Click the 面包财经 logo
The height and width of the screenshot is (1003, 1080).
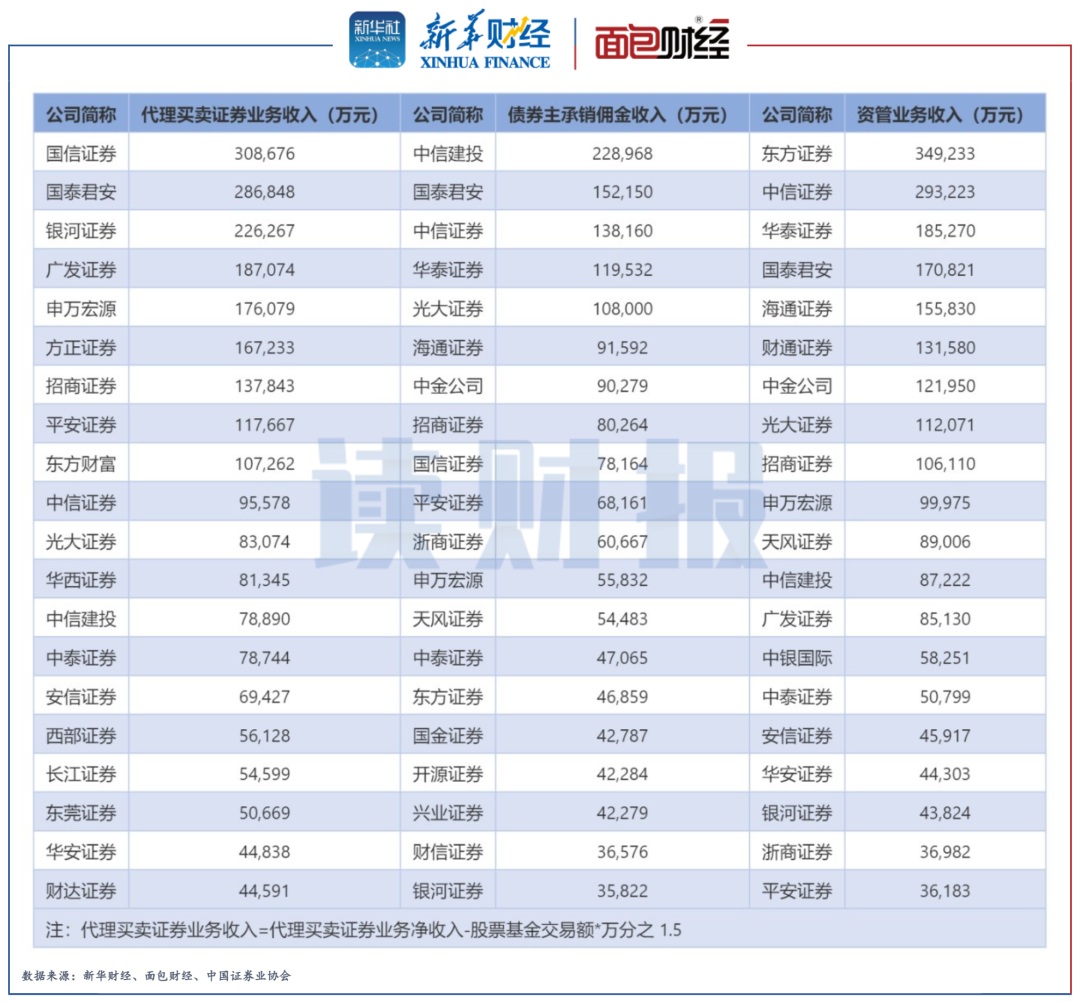point(662,40)
